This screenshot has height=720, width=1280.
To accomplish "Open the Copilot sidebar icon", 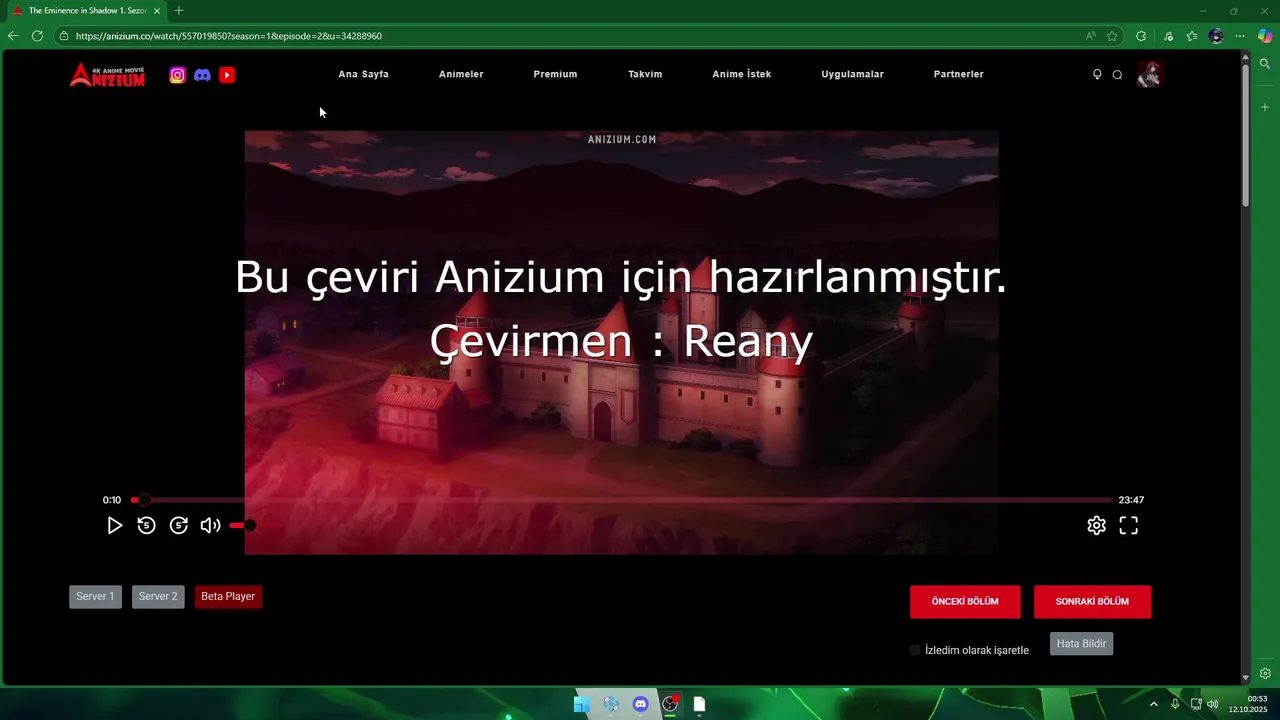I will point(1265,36).
